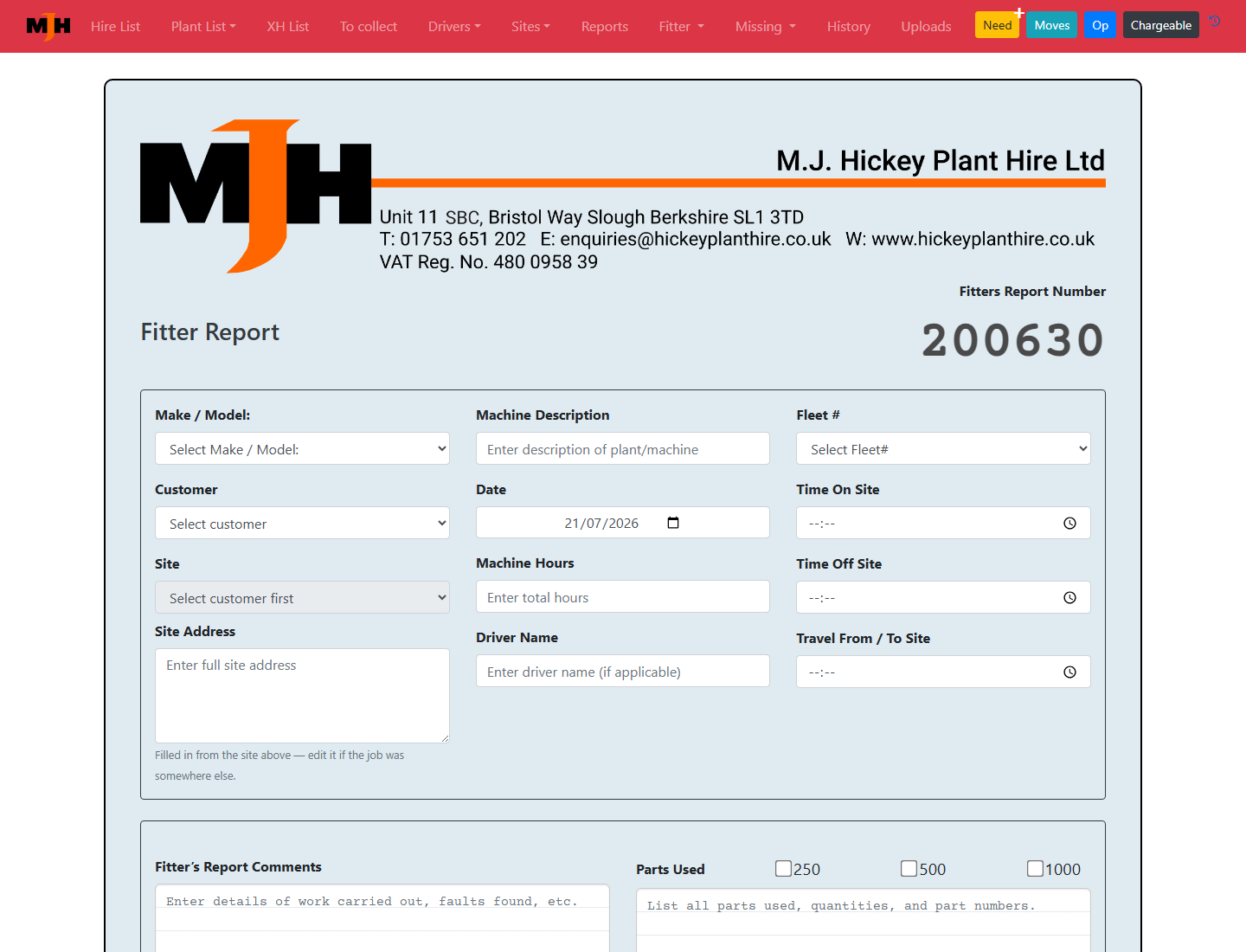Open the Select Fleet# dropdown

pos(943,448)
